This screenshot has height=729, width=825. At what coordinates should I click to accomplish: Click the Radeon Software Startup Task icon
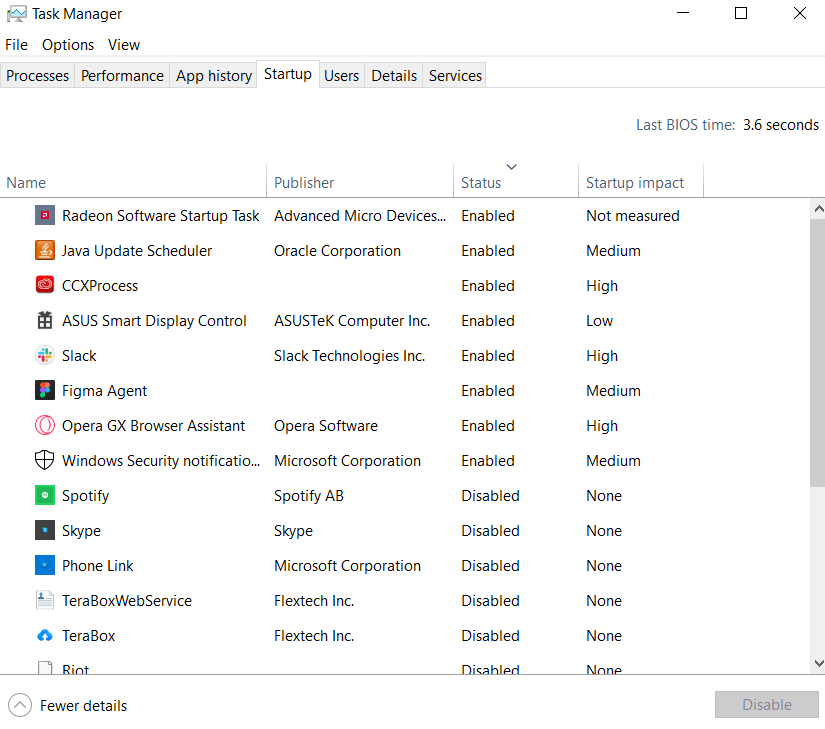pyautogui.click(x=45, y=216)
